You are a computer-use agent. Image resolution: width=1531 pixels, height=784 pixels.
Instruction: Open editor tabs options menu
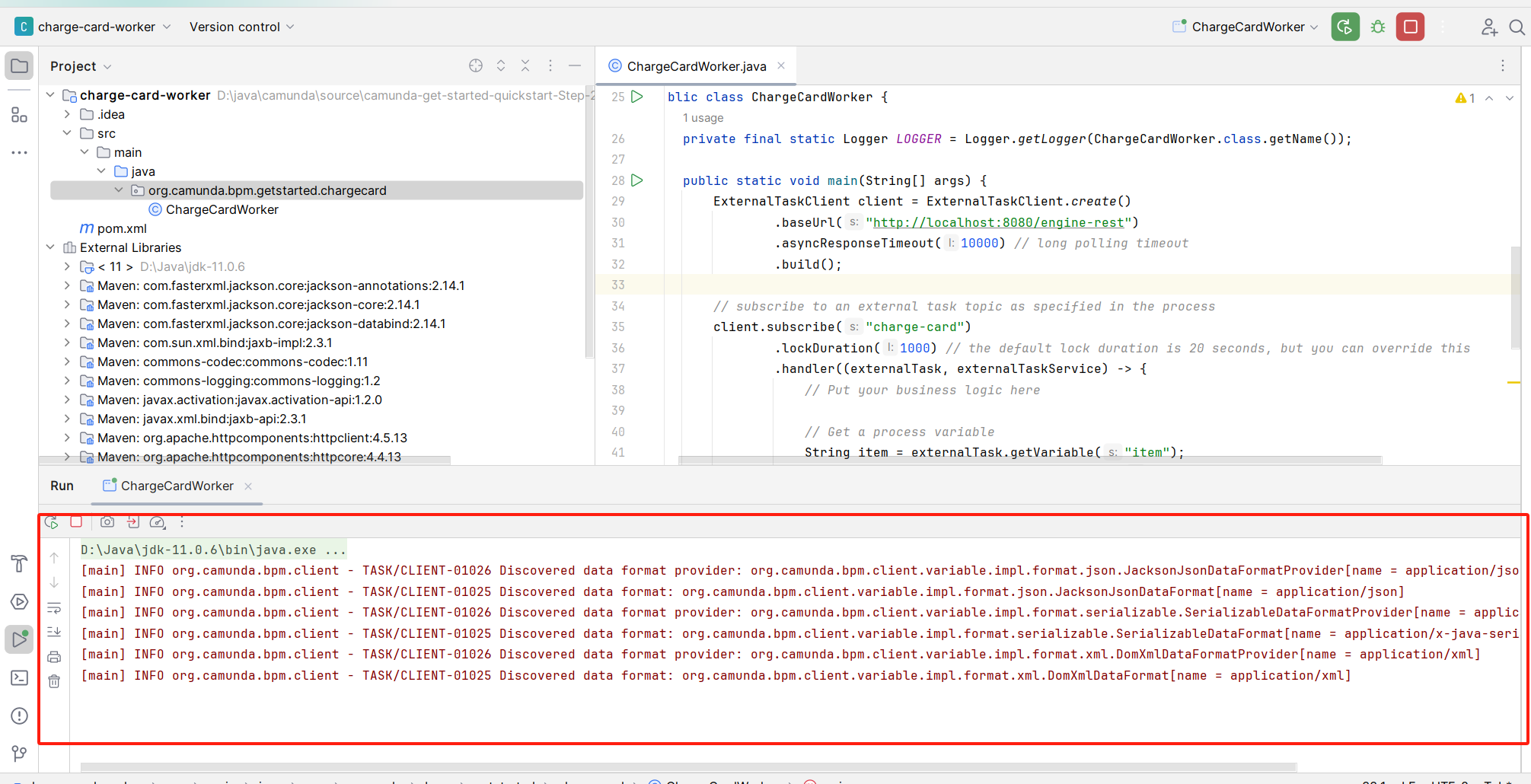coord(1503,65)
